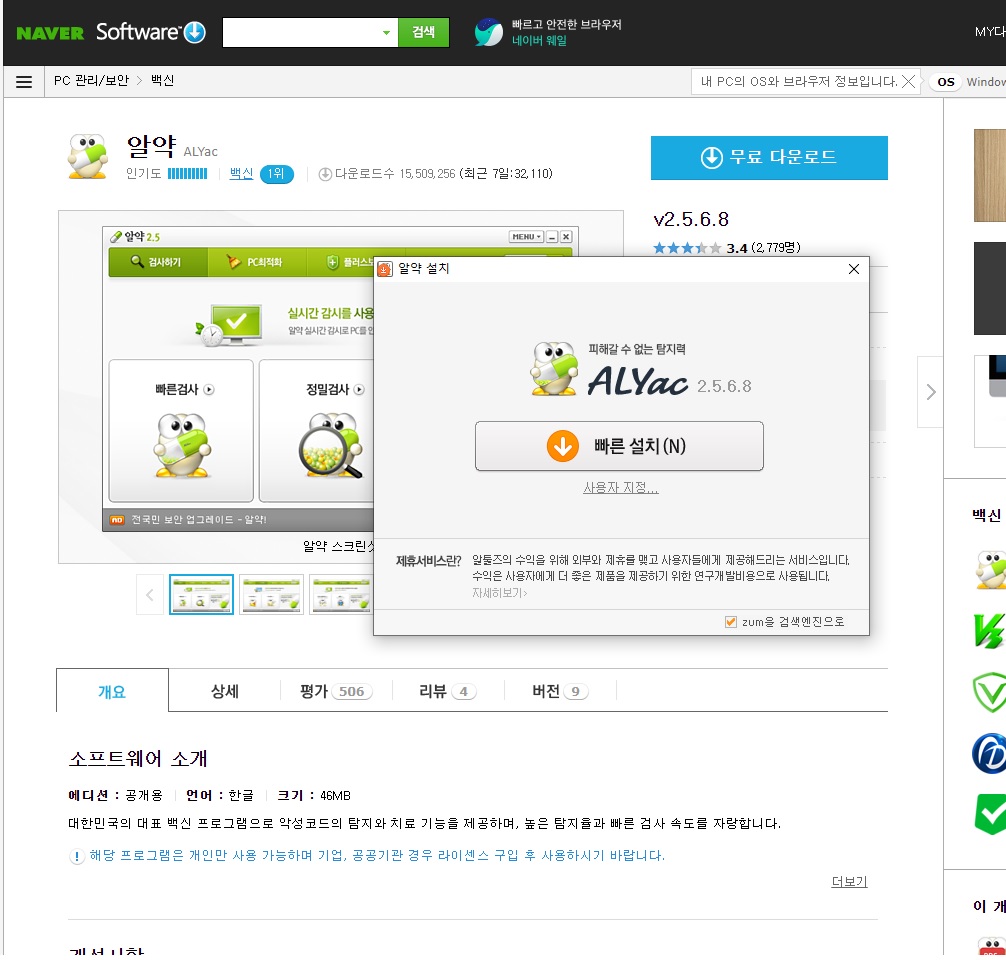
Task: Click the 정밀검사 play arrow in screenshot
Action: pyautogui.click(x=359, y=390)
